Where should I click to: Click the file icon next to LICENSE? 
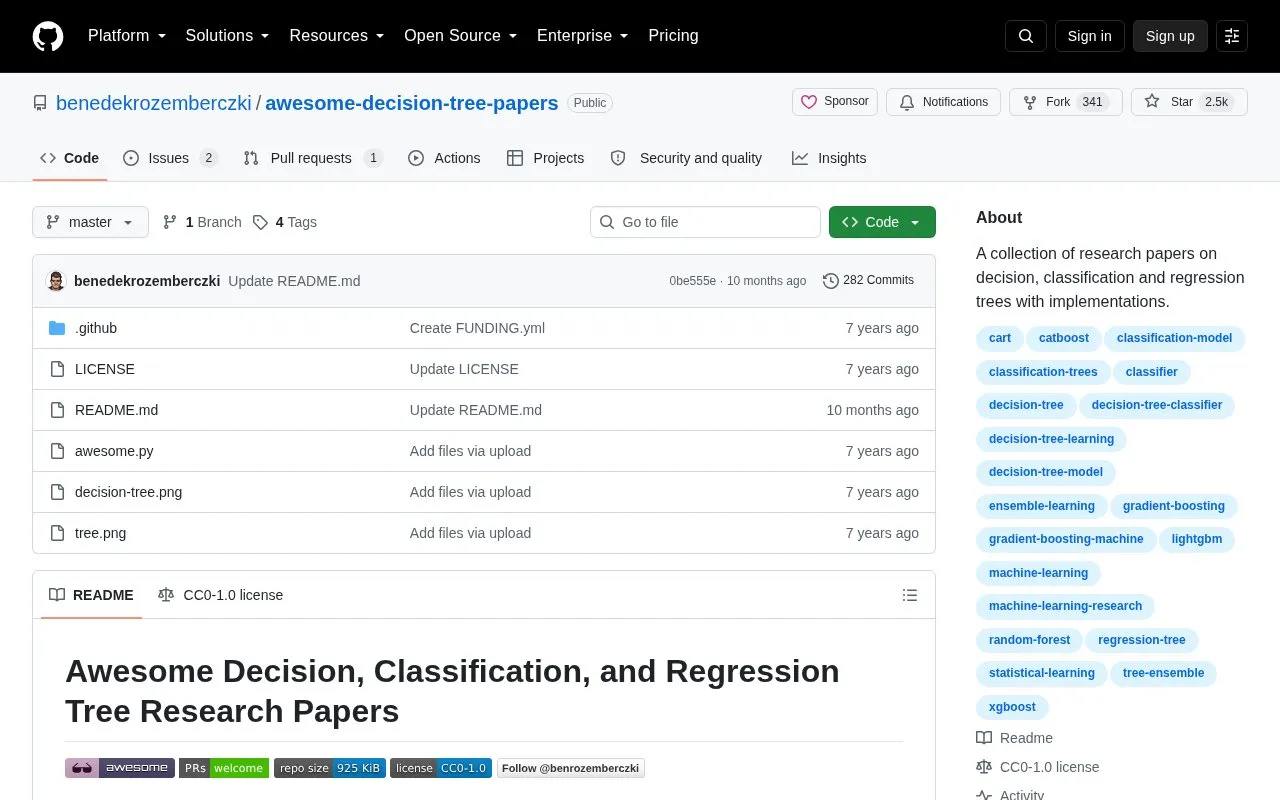57,369
